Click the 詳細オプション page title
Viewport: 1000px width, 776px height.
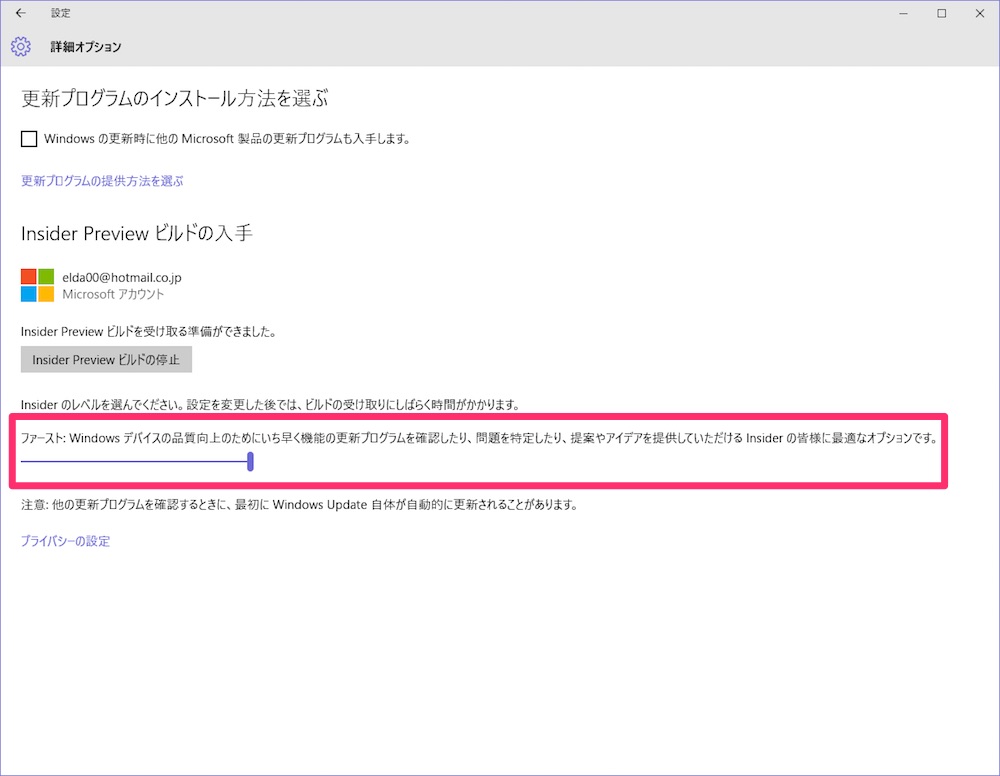pos(86,47)
